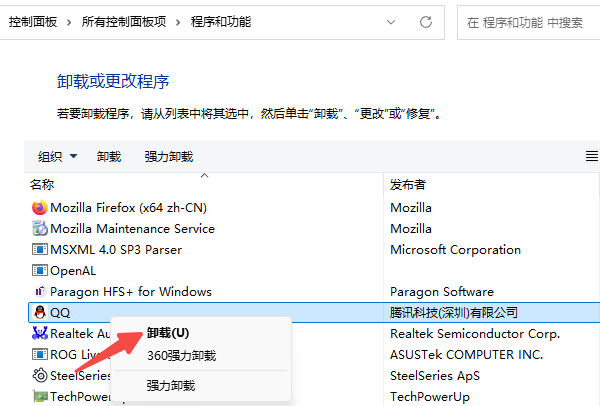The width and height of the screenshot is (600, 406).
Task: Select the Mozilla Maintenance Service icon
Action: point(40,229)
